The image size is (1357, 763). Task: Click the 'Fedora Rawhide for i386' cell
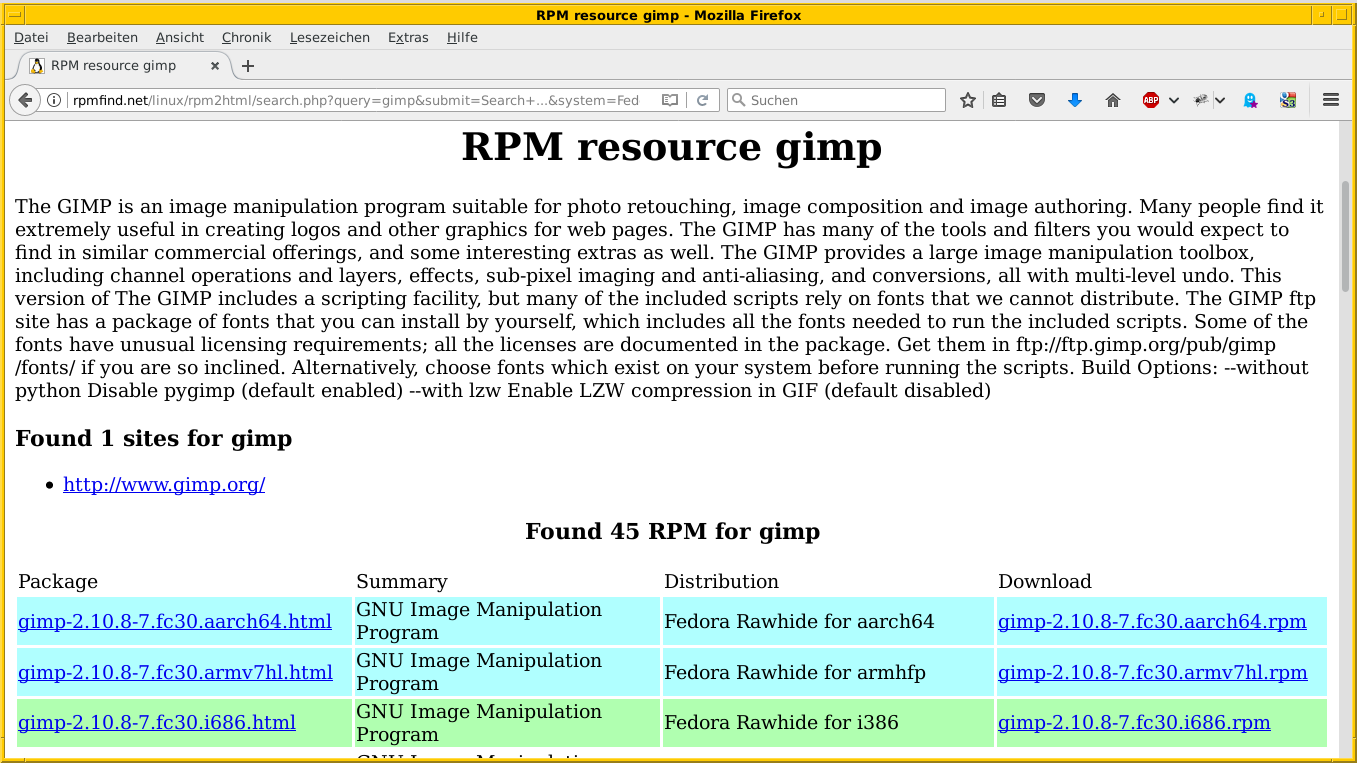[x=828, y=724]
